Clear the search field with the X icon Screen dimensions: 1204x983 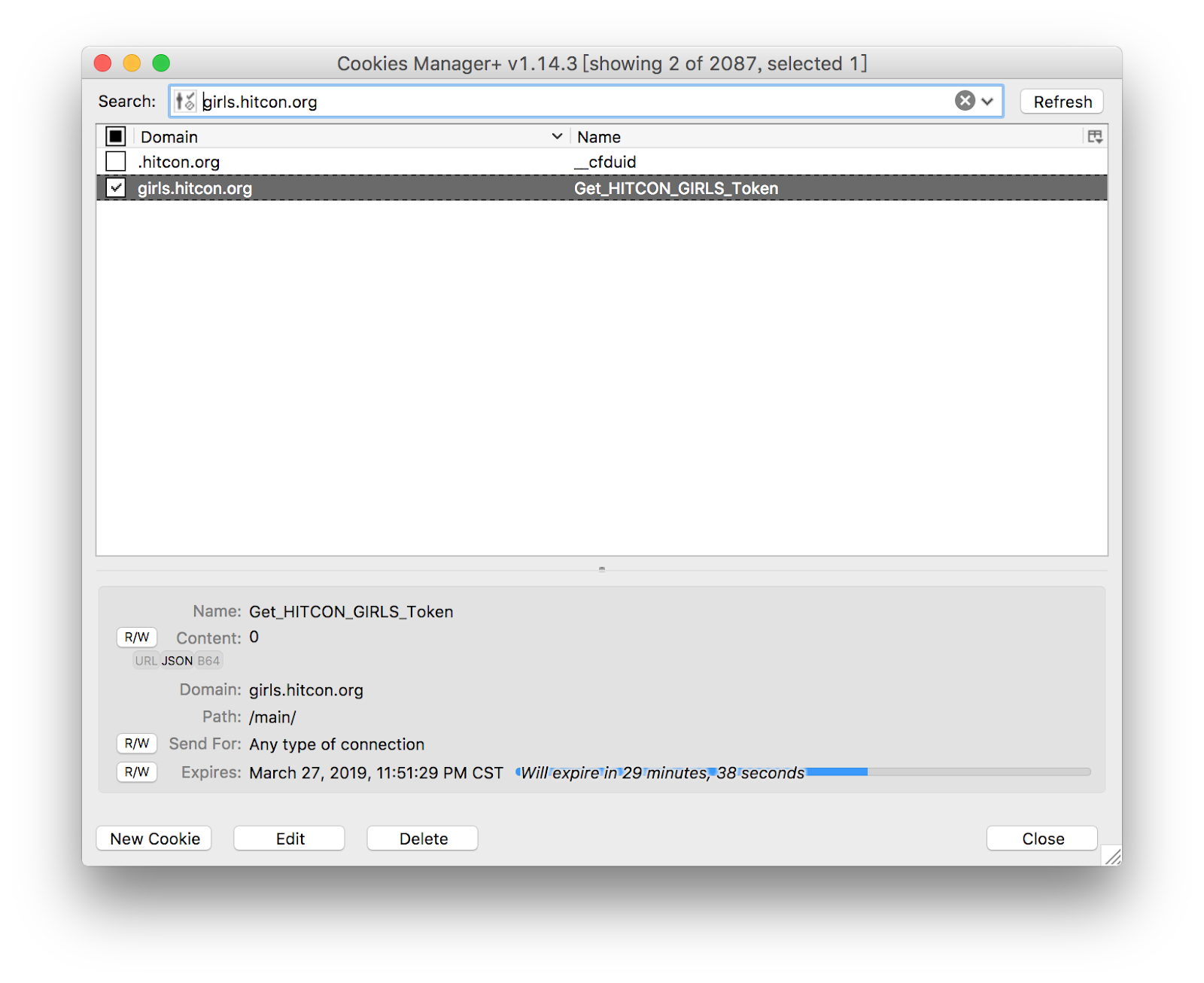pos(965,101)
